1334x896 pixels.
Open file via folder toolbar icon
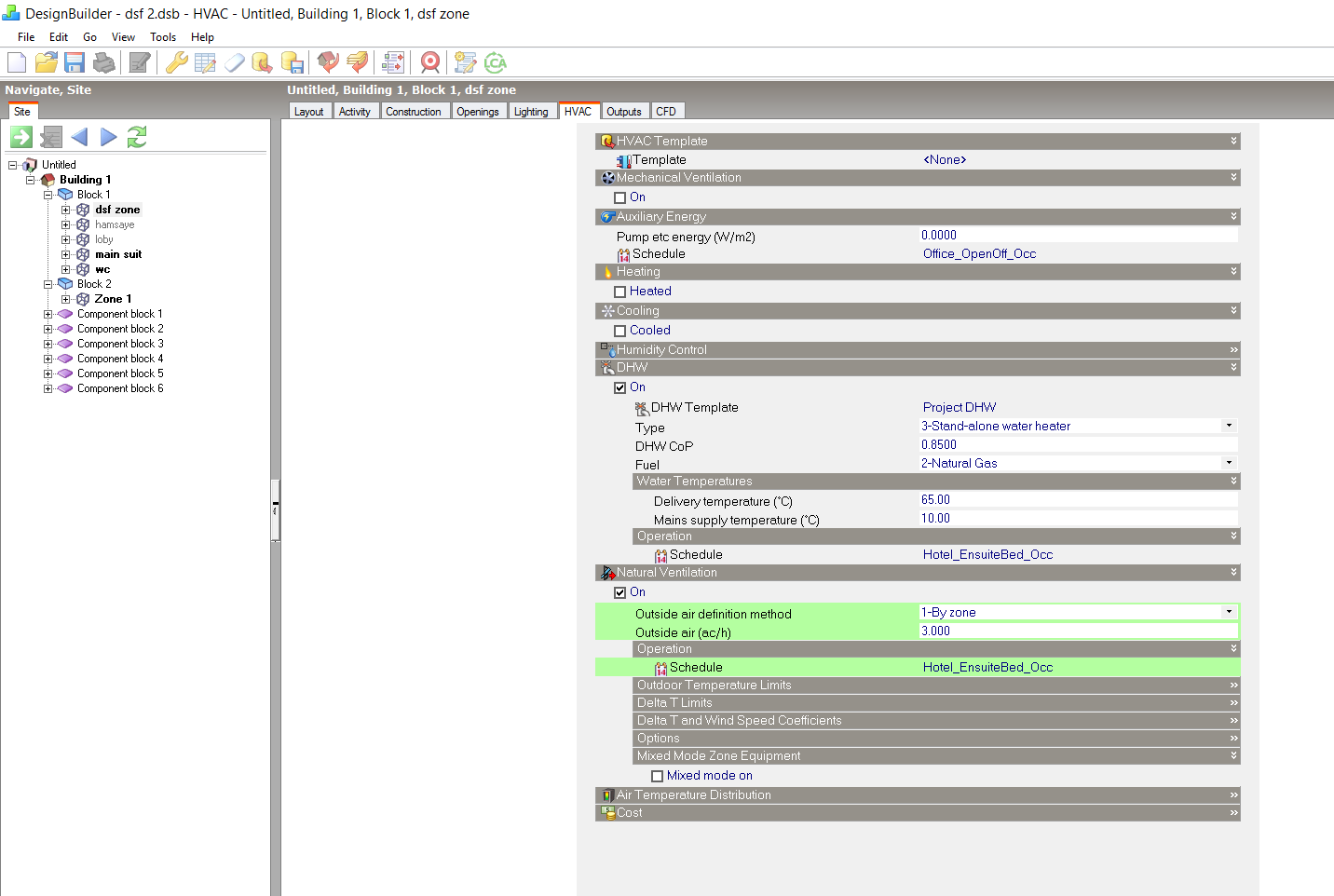46,62
